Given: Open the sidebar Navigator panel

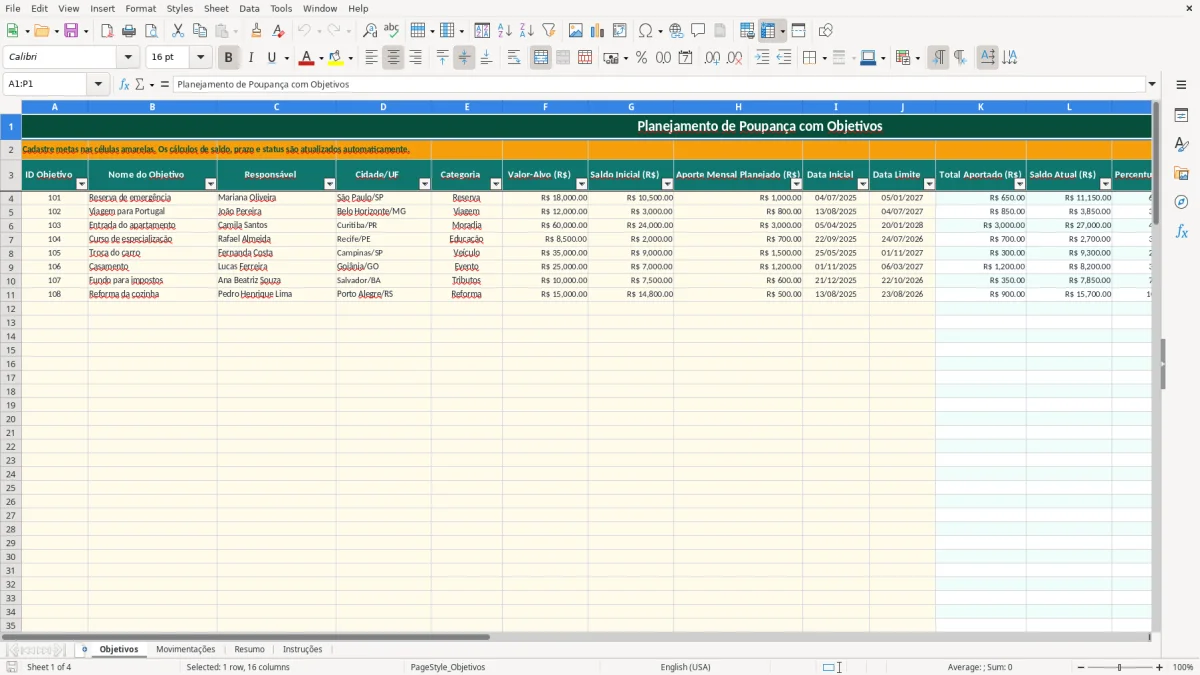Looking at the screenshot, I should click(x=1181, y=202).
